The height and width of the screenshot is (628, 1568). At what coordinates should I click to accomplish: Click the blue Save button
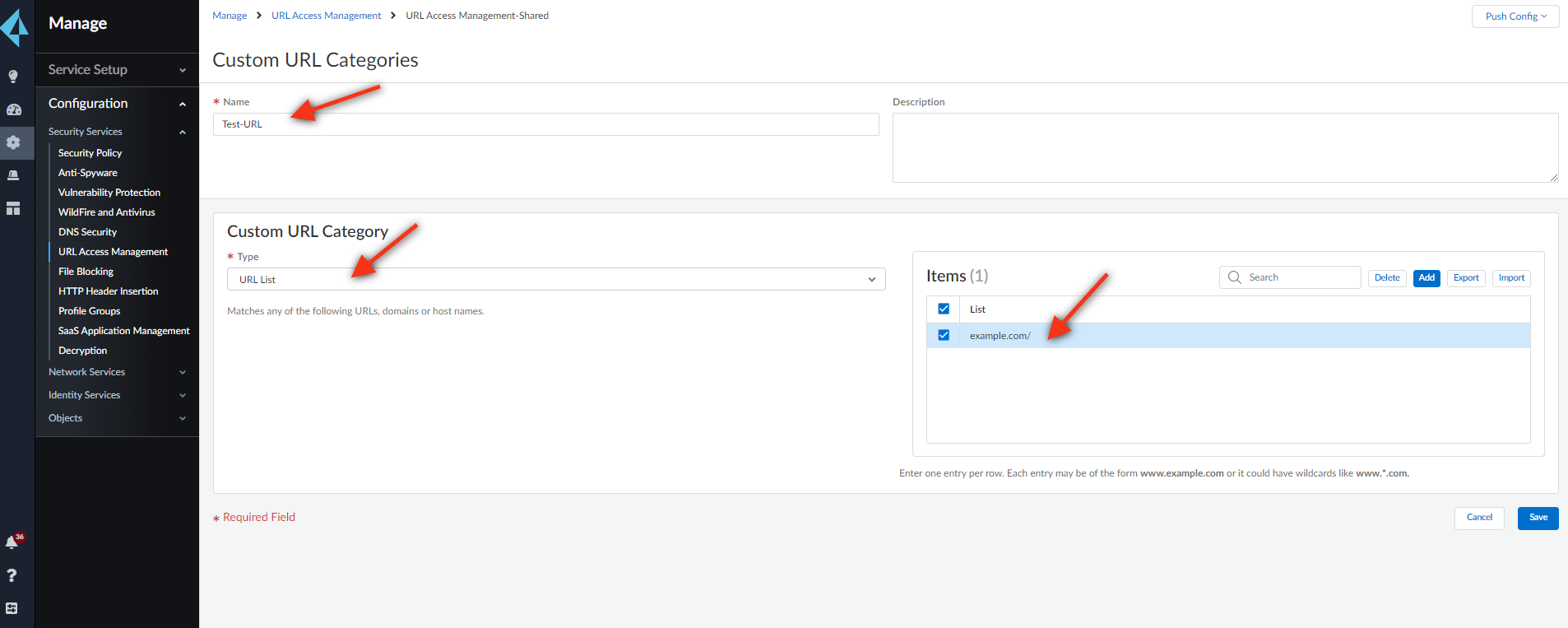[x=1538, y=518]
